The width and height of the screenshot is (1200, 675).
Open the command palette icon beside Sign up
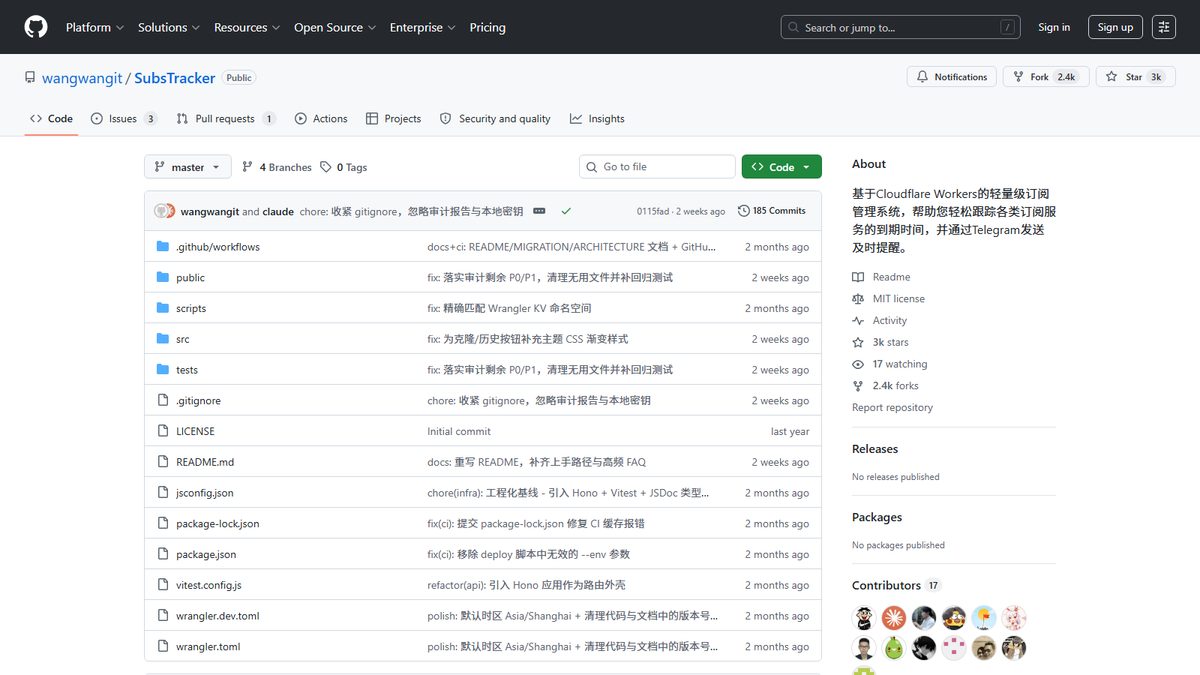tap(1164, 27)
